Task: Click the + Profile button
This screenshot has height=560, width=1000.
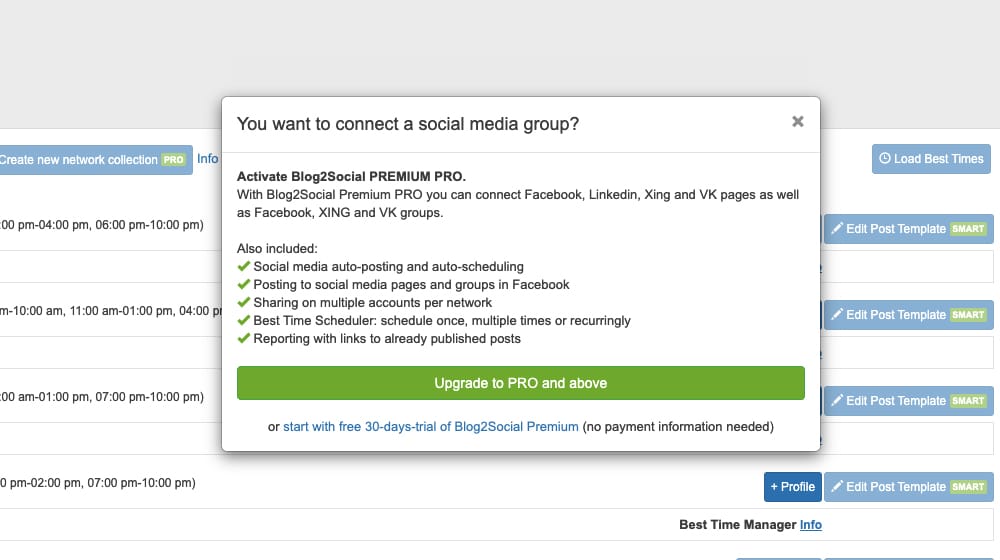Action: pyautogui.click(x=792, y=487)
